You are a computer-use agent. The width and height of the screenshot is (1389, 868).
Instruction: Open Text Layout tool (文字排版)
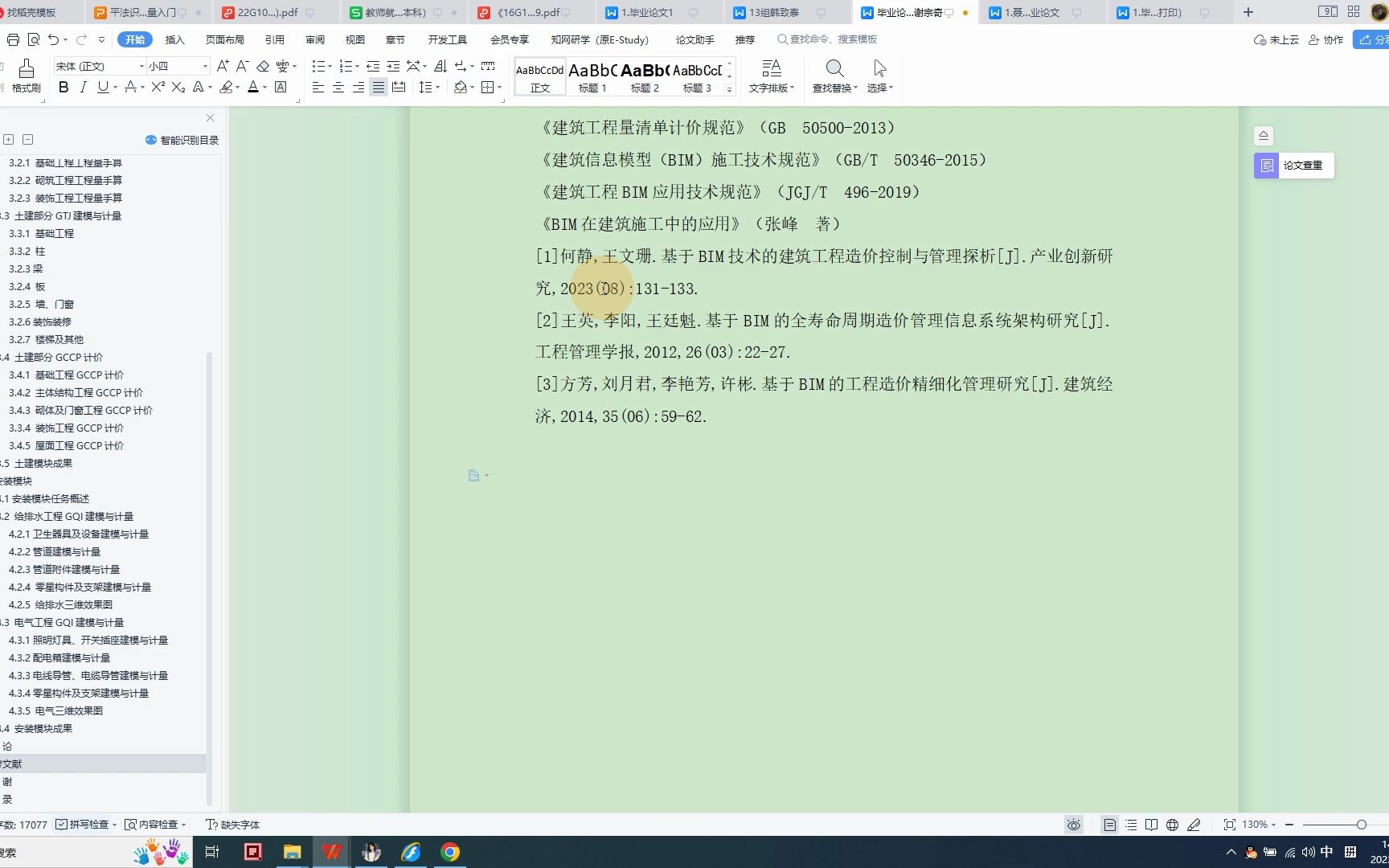click(772, 76)
